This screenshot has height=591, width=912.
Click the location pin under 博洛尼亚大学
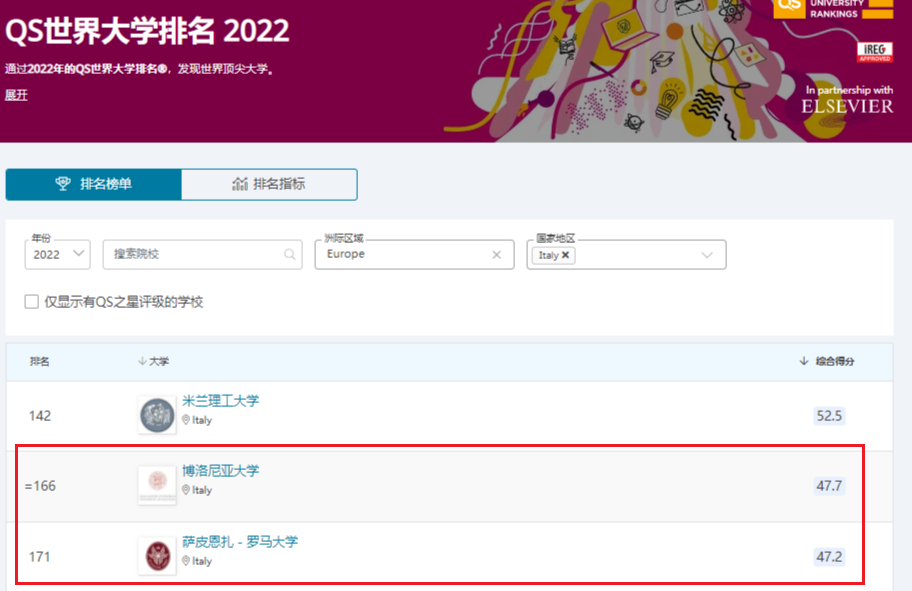click(186, 490)
